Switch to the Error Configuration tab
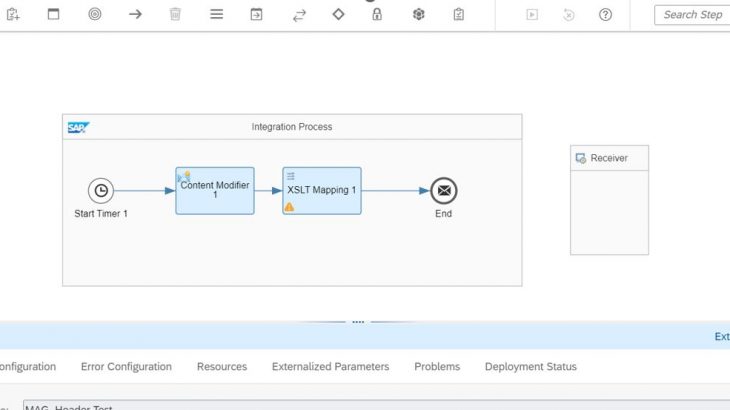 126,367
